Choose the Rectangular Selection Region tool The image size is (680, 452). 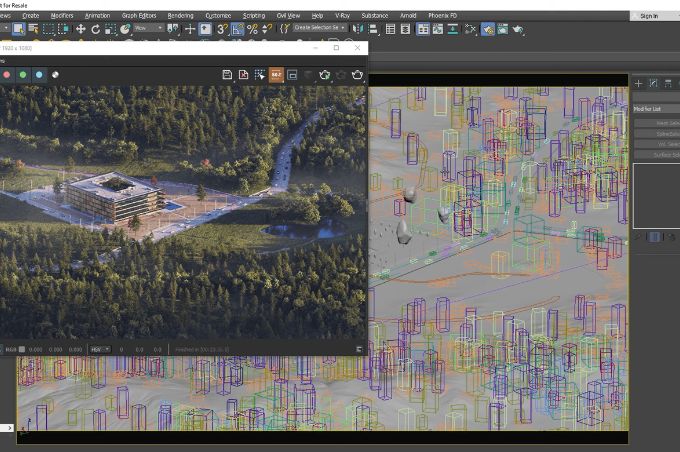[x=48, y=29]
